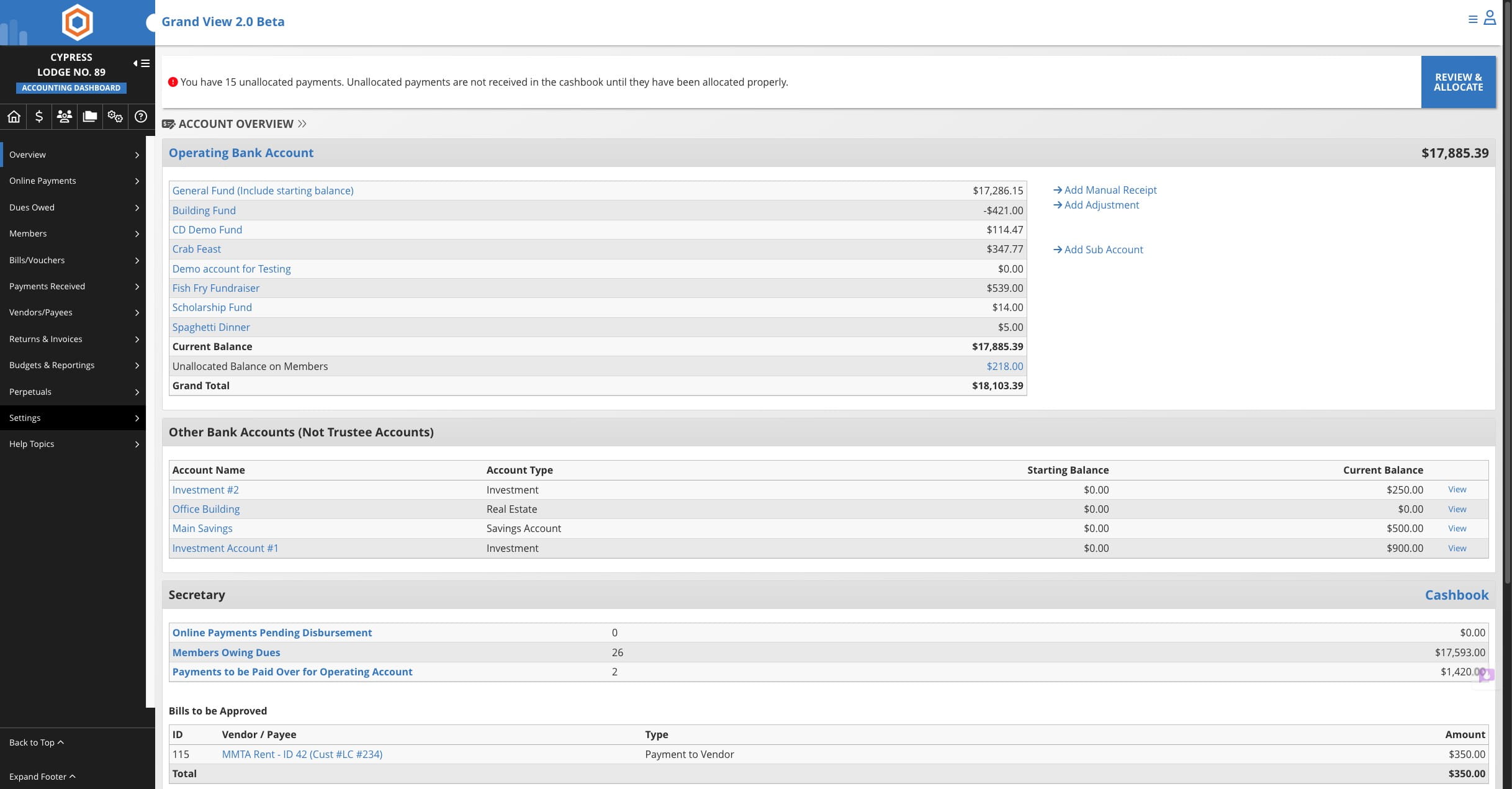The height and width of the screenshot is (789, 1512).
Task: Click the Accounting Dashboard badge
Action: (x=71, y=88)
